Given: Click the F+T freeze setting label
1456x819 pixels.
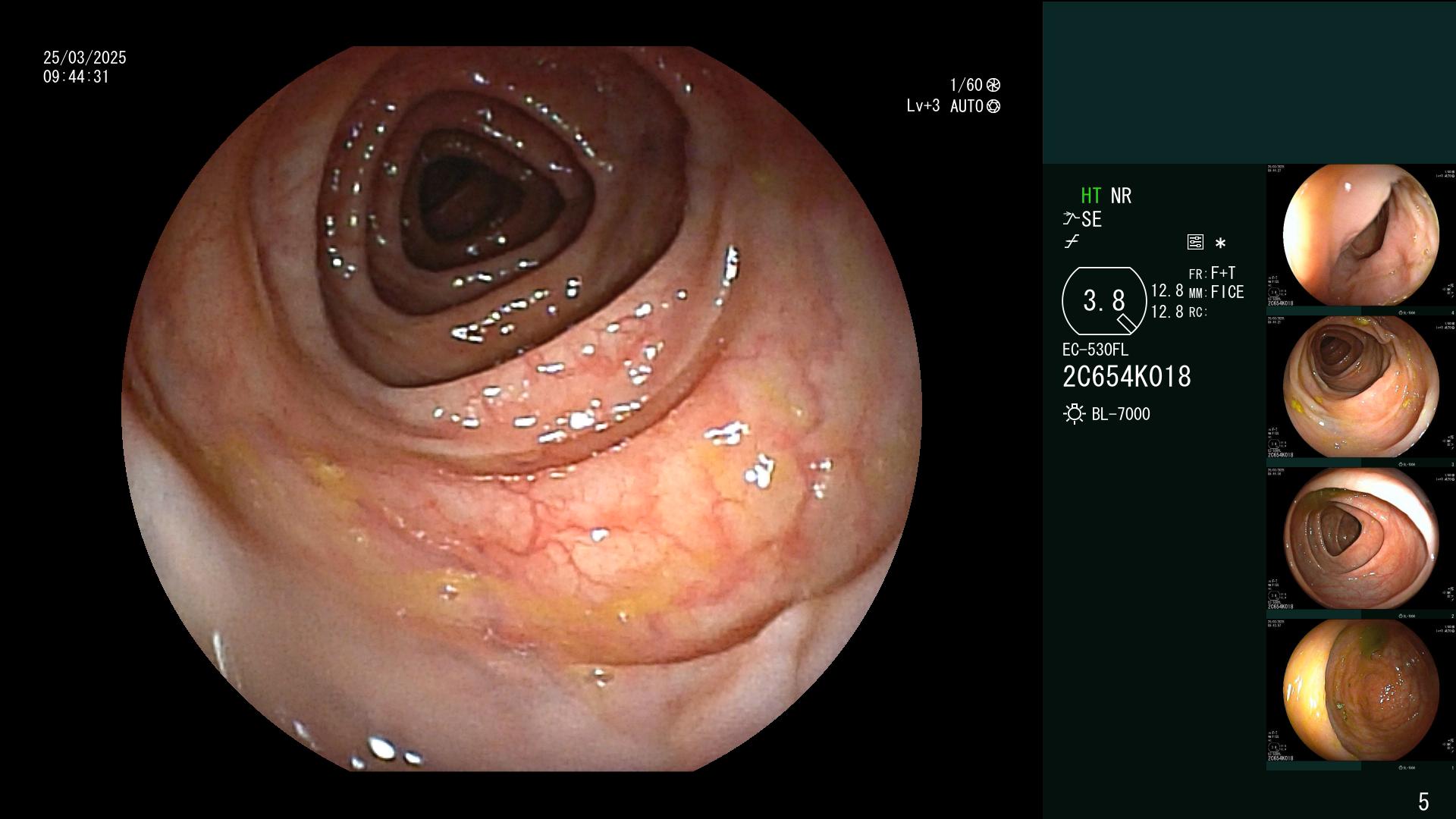Looking at the screenshot, I should 1223,273.
